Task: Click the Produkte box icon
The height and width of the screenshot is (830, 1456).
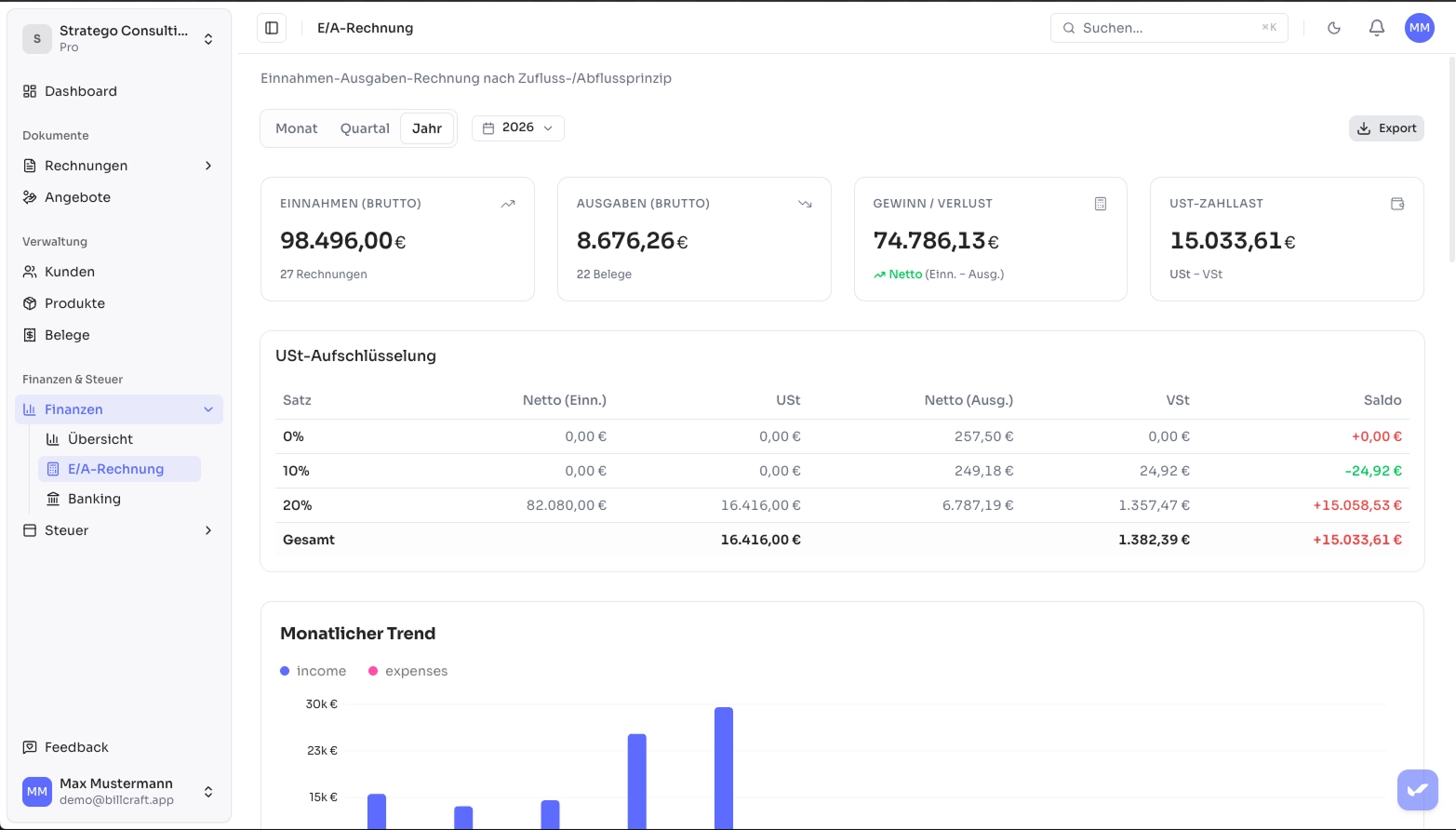Action: click(x=30, y=303)
